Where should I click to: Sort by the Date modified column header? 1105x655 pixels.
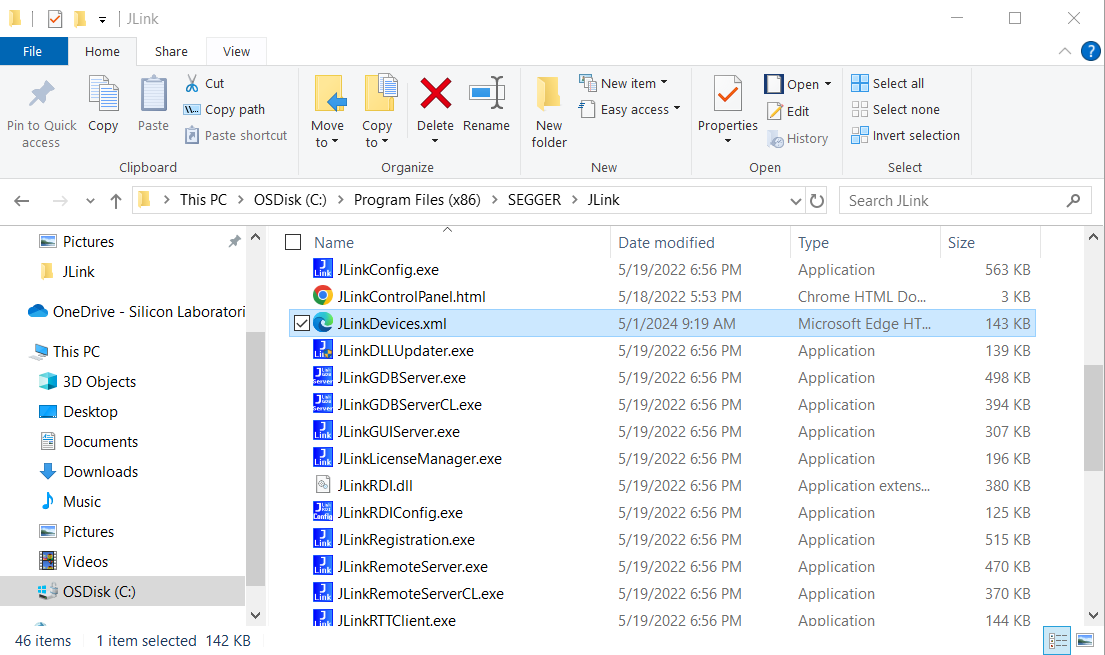[x=666, y=243]
